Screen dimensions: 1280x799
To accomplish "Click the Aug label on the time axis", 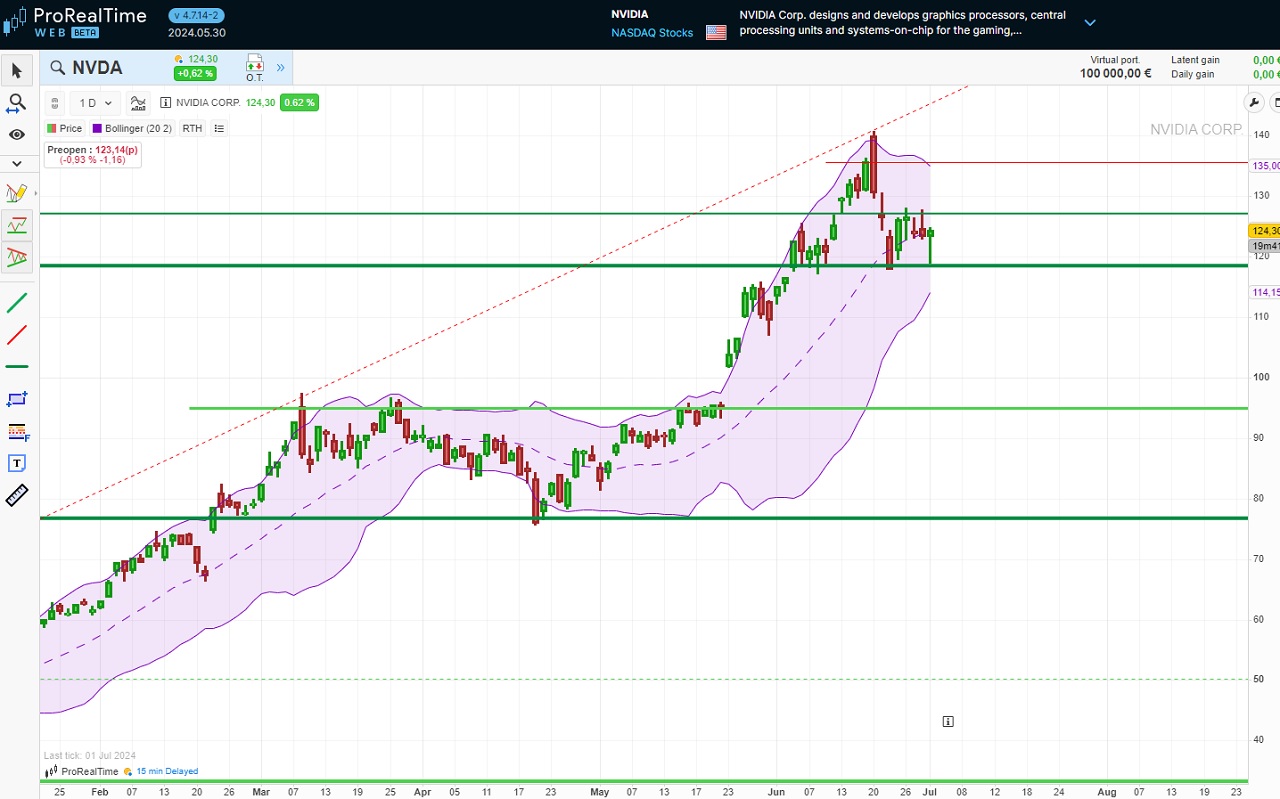I will click(x=1107, y=791).
